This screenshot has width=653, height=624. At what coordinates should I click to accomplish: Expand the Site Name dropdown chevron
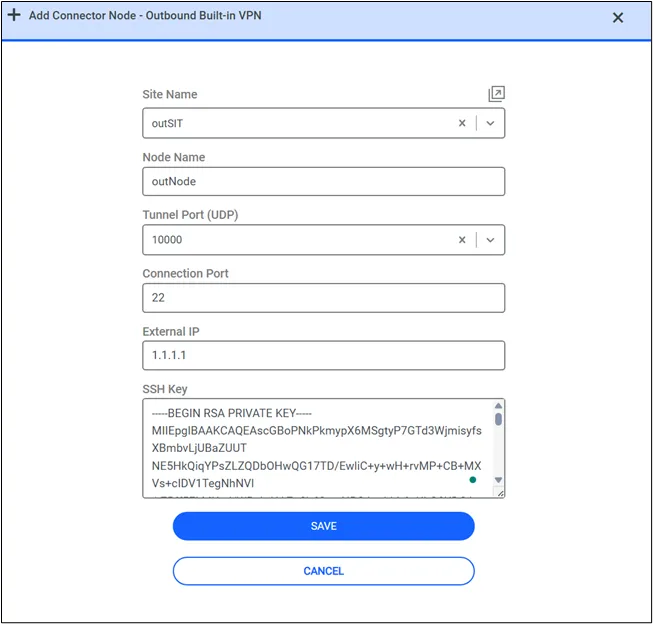coord(490,123)
